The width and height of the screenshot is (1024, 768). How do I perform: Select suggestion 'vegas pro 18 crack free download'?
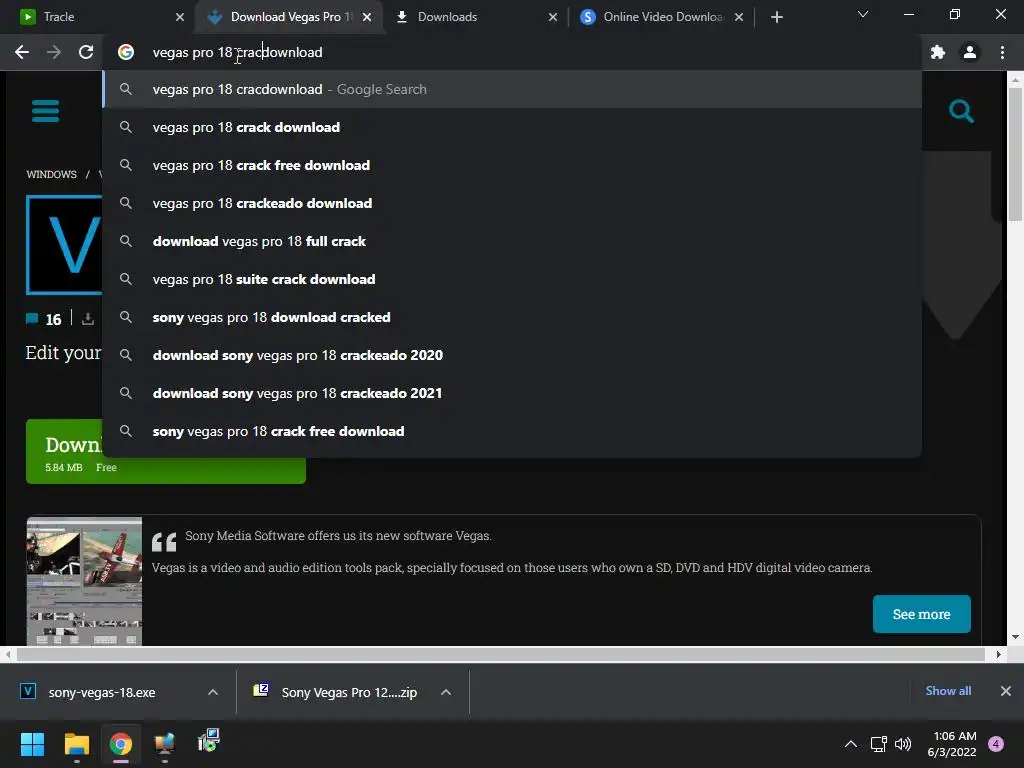point(512,165)
